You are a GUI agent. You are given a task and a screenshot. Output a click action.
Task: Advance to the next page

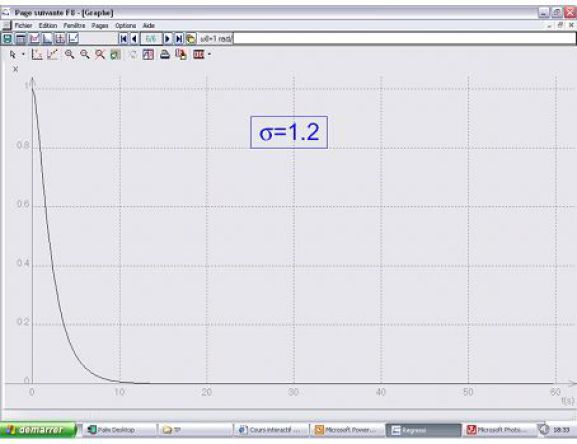pyautogui.click(x=167, y=39)
